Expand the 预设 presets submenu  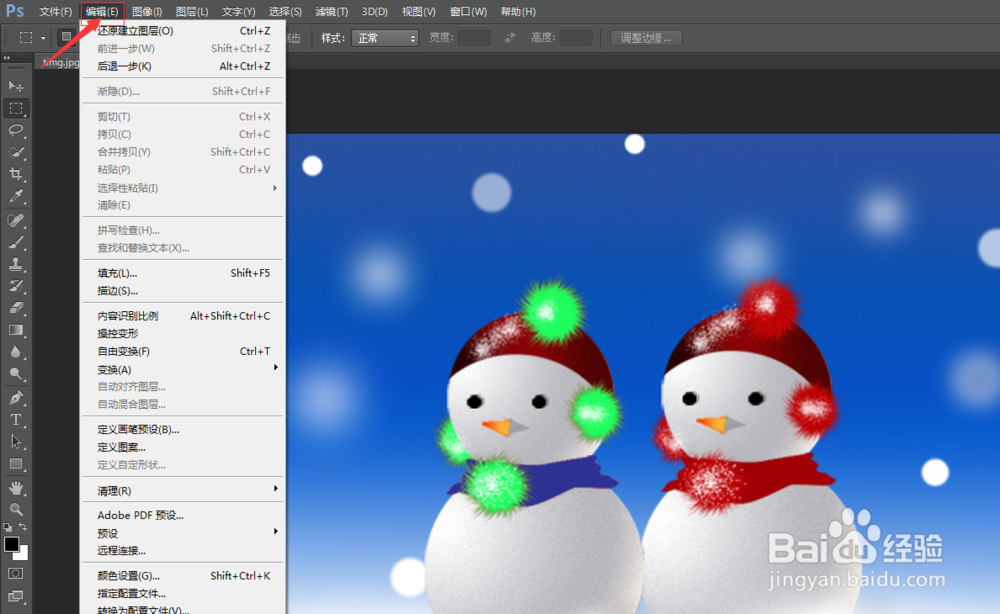182,533
